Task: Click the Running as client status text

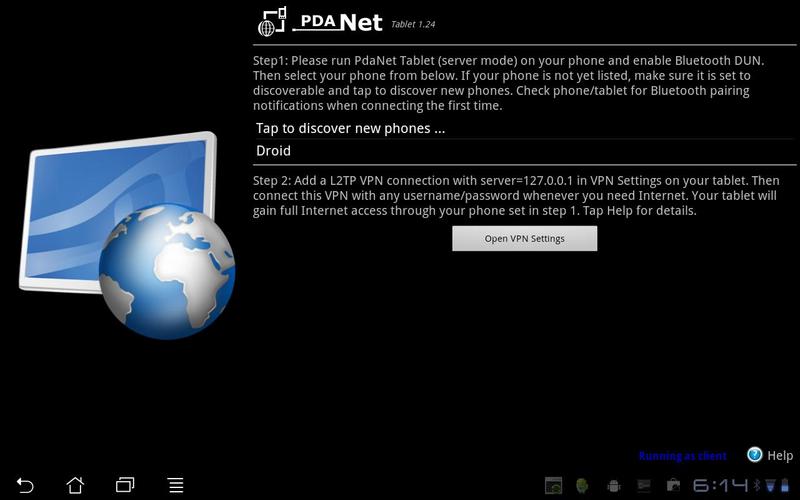Action: tap(683, 456)
